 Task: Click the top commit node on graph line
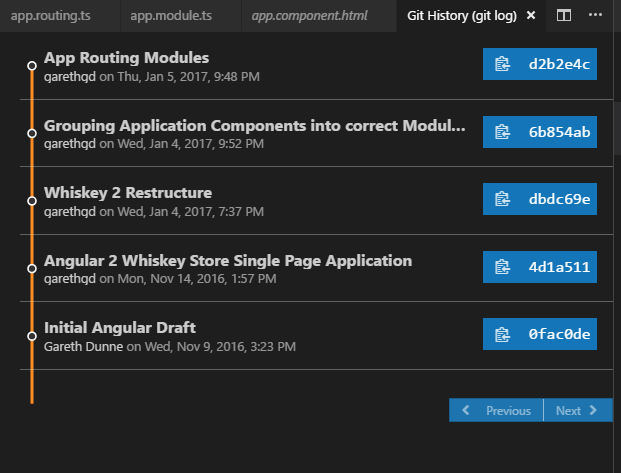[x=32, y=65]
